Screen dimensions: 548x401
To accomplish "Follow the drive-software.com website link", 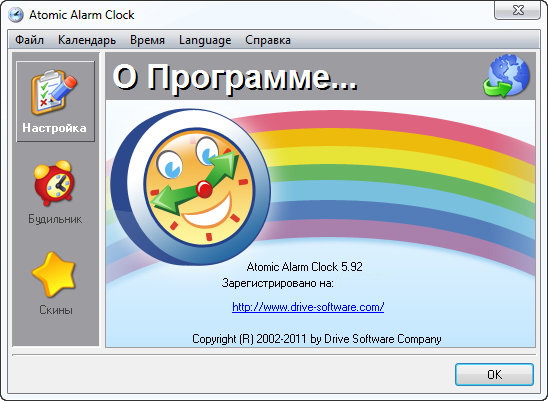I will click(x=308, y=307).
